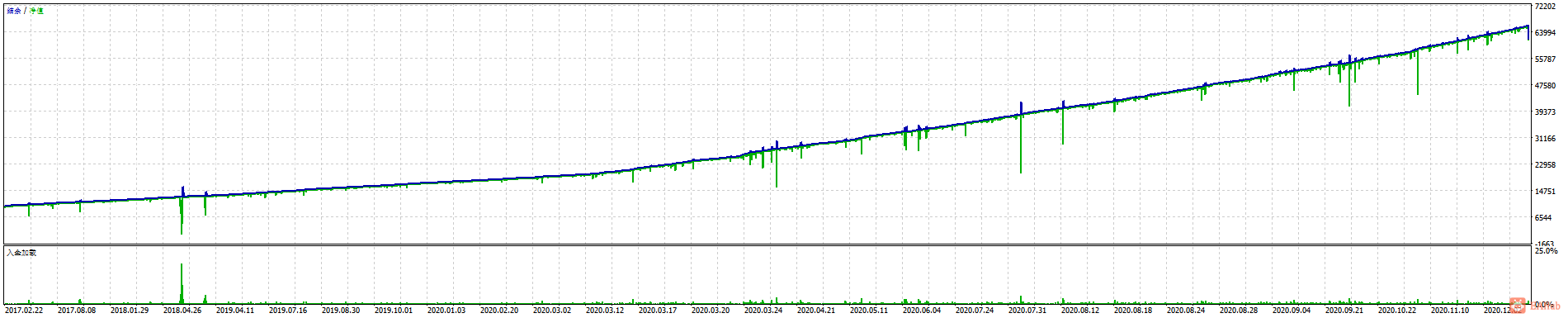The width and height of the screenshot is (1568, 318).
Task: Select the 2020.06.04 date on the timeline
Action: coord(922,311)
